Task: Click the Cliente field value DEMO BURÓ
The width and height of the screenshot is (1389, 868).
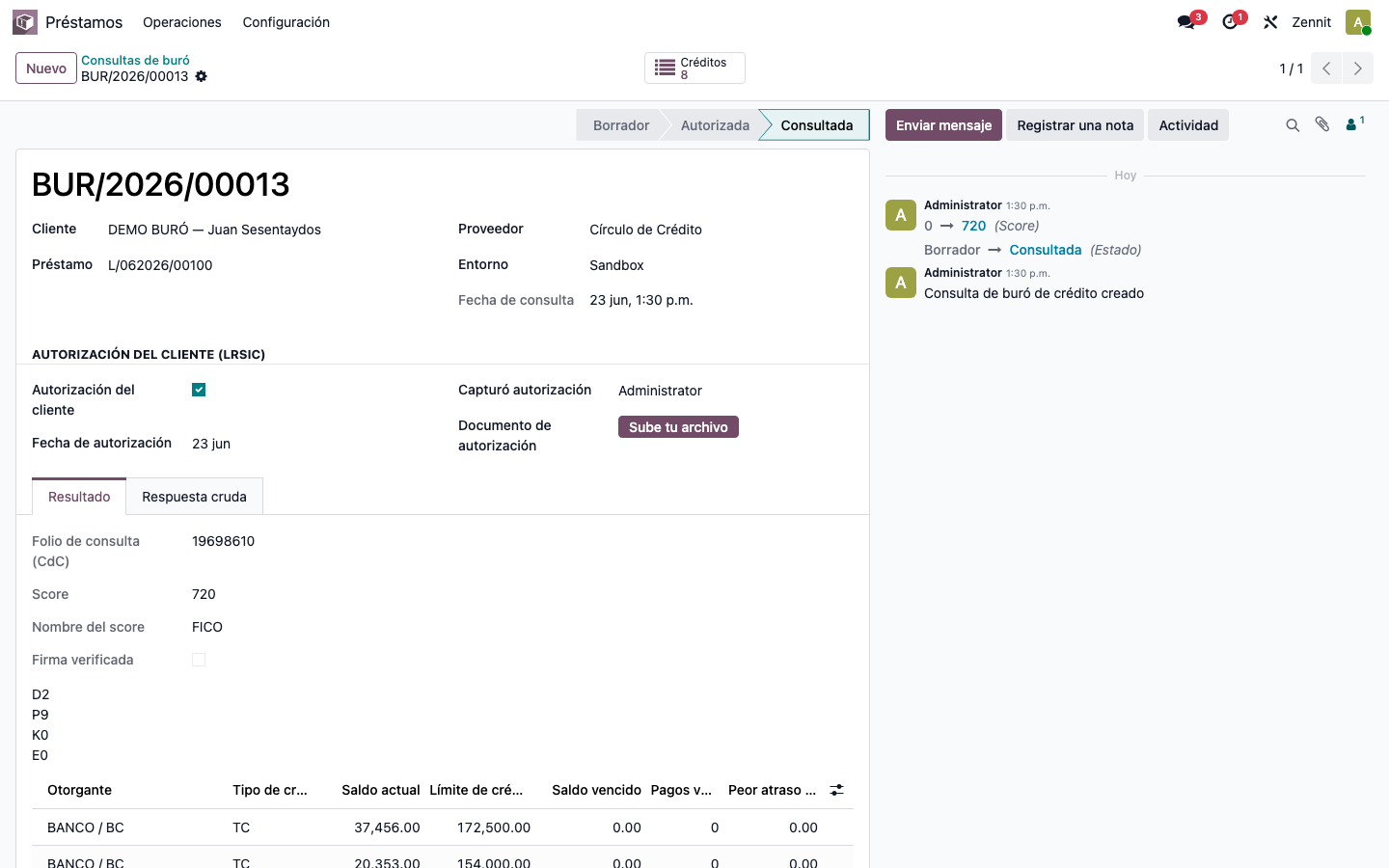Action: pos(214,230)
